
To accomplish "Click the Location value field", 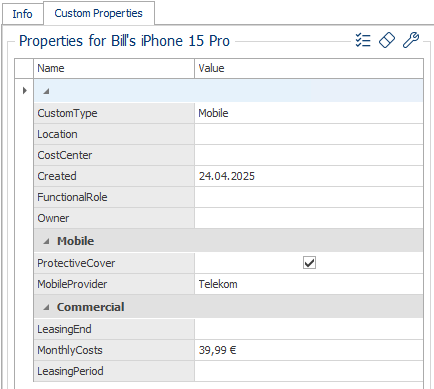I will click(x=309, y=134).
